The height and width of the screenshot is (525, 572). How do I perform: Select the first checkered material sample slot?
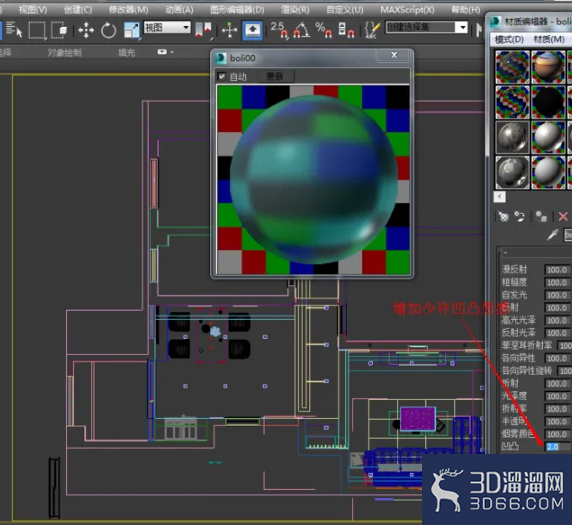coord(512,67)
